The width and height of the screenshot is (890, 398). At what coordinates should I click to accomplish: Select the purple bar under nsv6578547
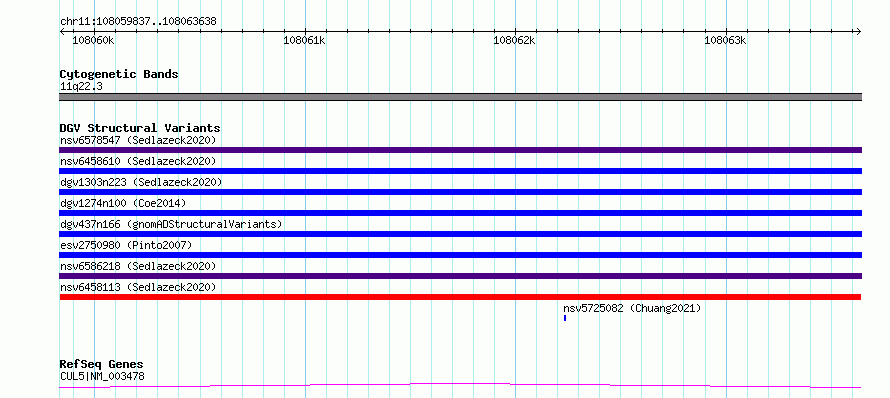coord(460,150)
